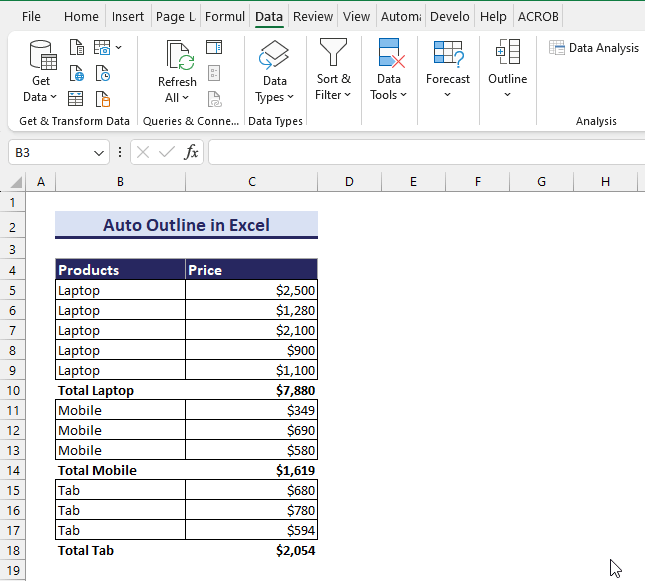This screenshot has height=581, width=645.
Task: Click the Forecast icon
Action: click(447, 54)
